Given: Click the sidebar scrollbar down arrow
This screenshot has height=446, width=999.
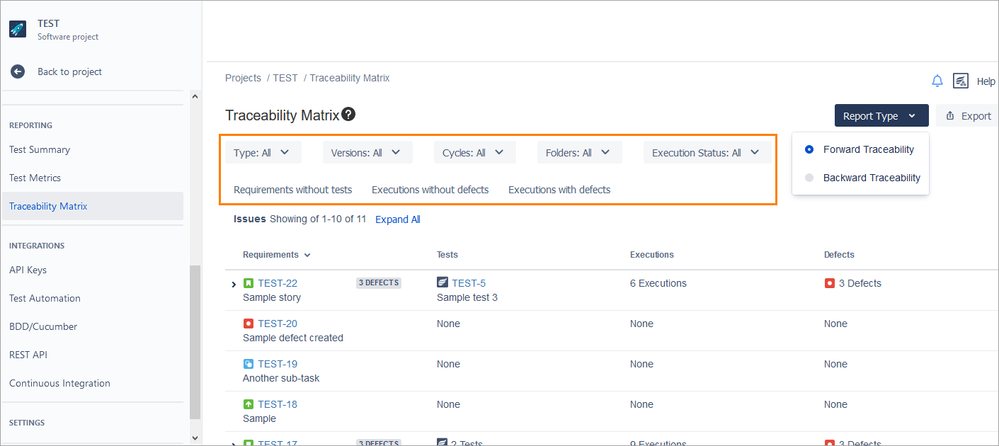Looking at the screenshot, I should [195, 438].
